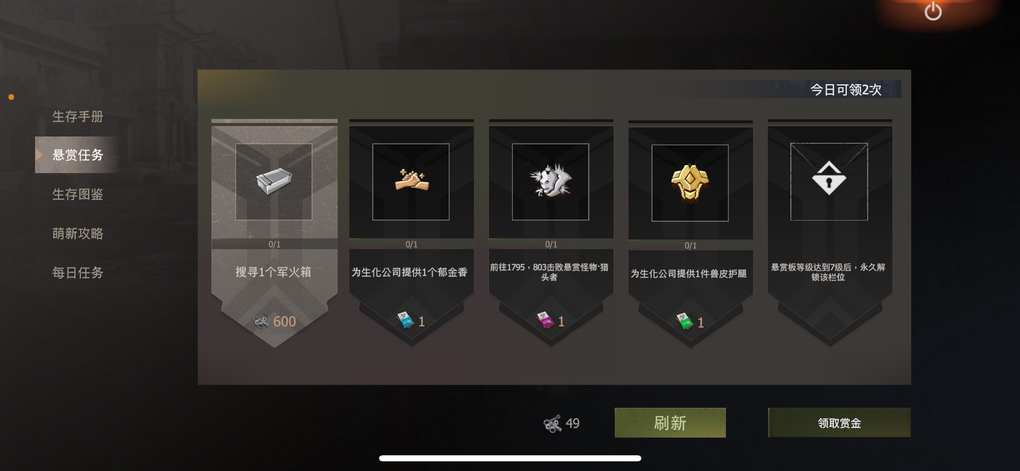Open the 生存手册 menu
This screenshot has width=1020, height=471.
tap(77, 116)
